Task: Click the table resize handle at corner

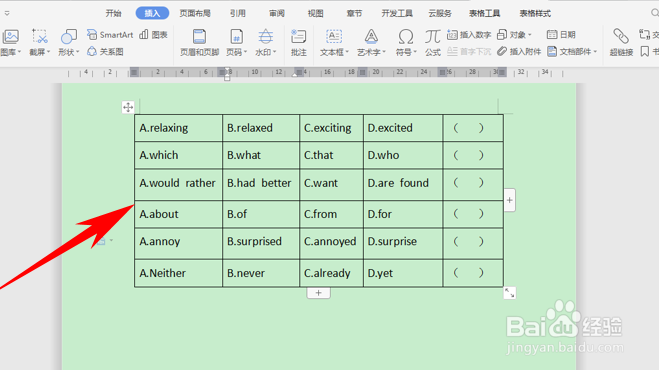Action: click(509, 293)
